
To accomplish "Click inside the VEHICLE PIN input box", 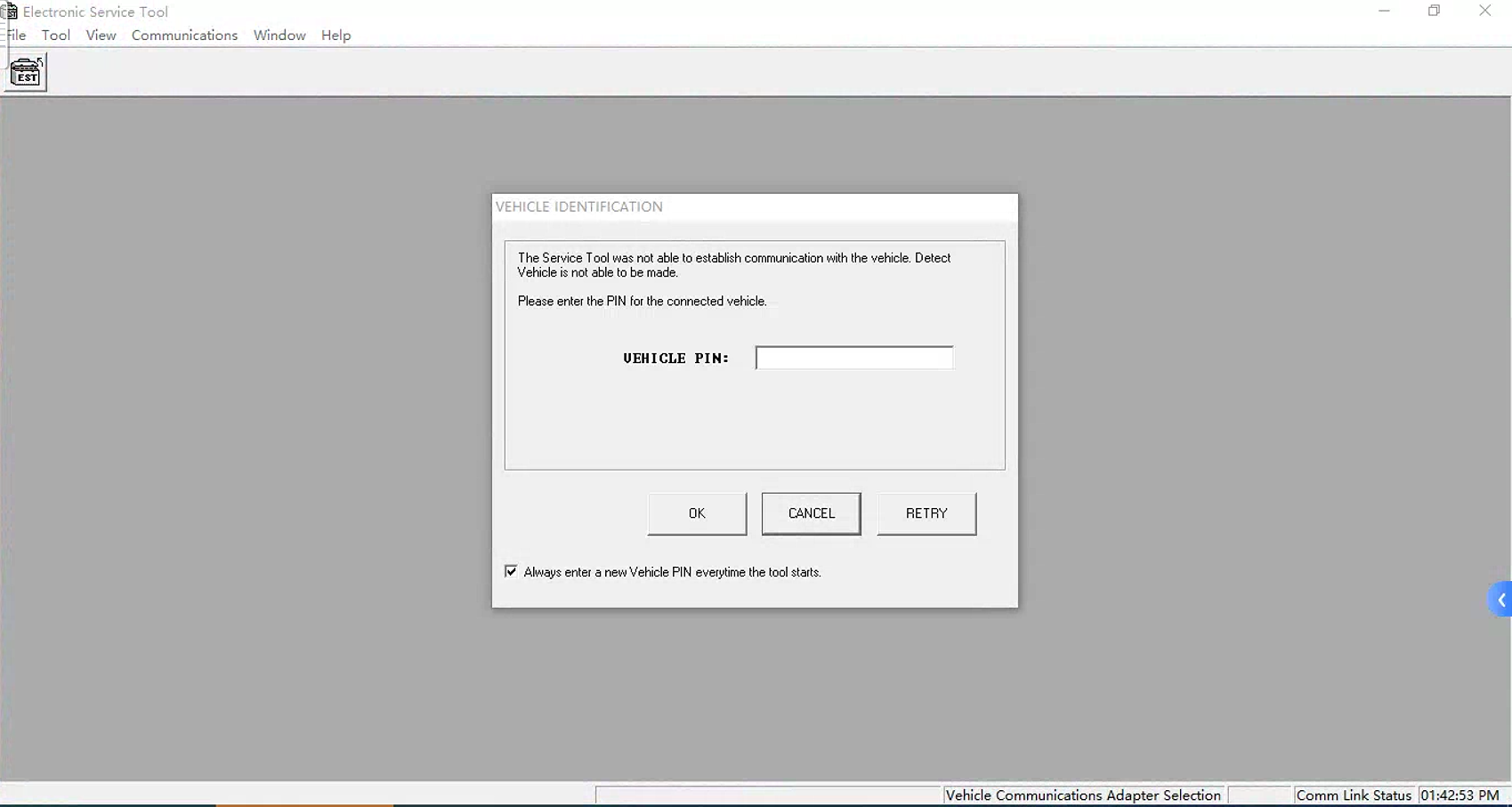I will 853,357.
